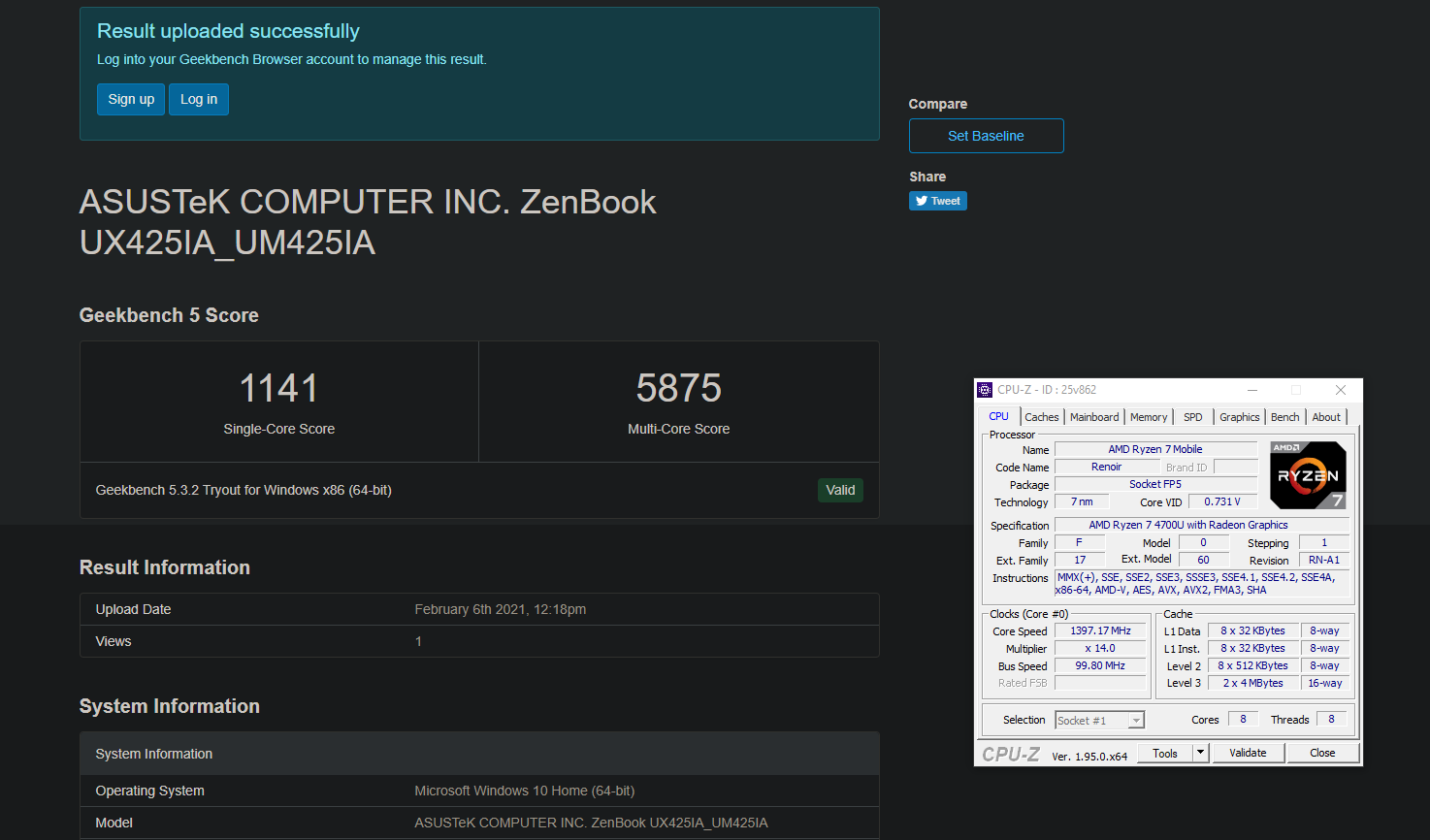This screenshot has height=840, width=1430.
Task: Minimize the CPU-Z window
Action: pyautogui.click(x=1252, y=390)
